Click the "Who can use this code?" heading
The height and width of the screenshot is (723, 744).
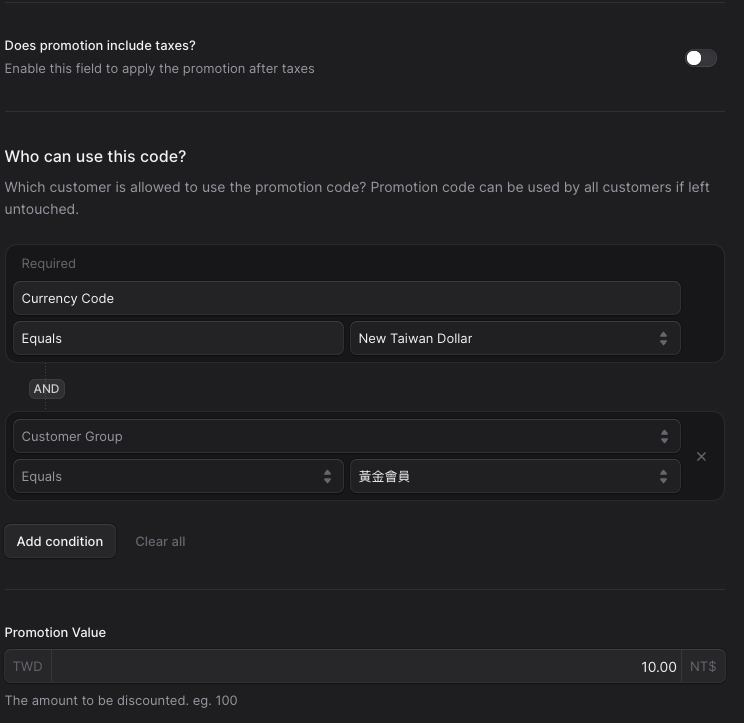coord(96,157)
